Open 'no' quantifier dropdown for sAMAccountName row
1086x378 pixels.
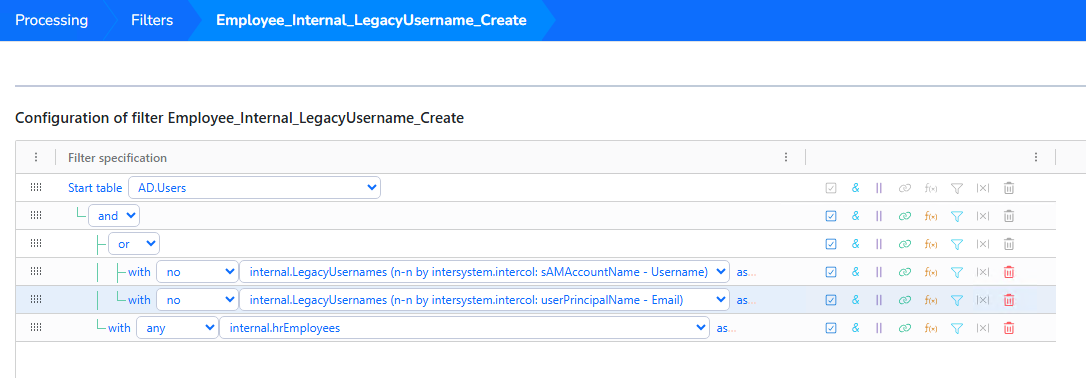197,272
